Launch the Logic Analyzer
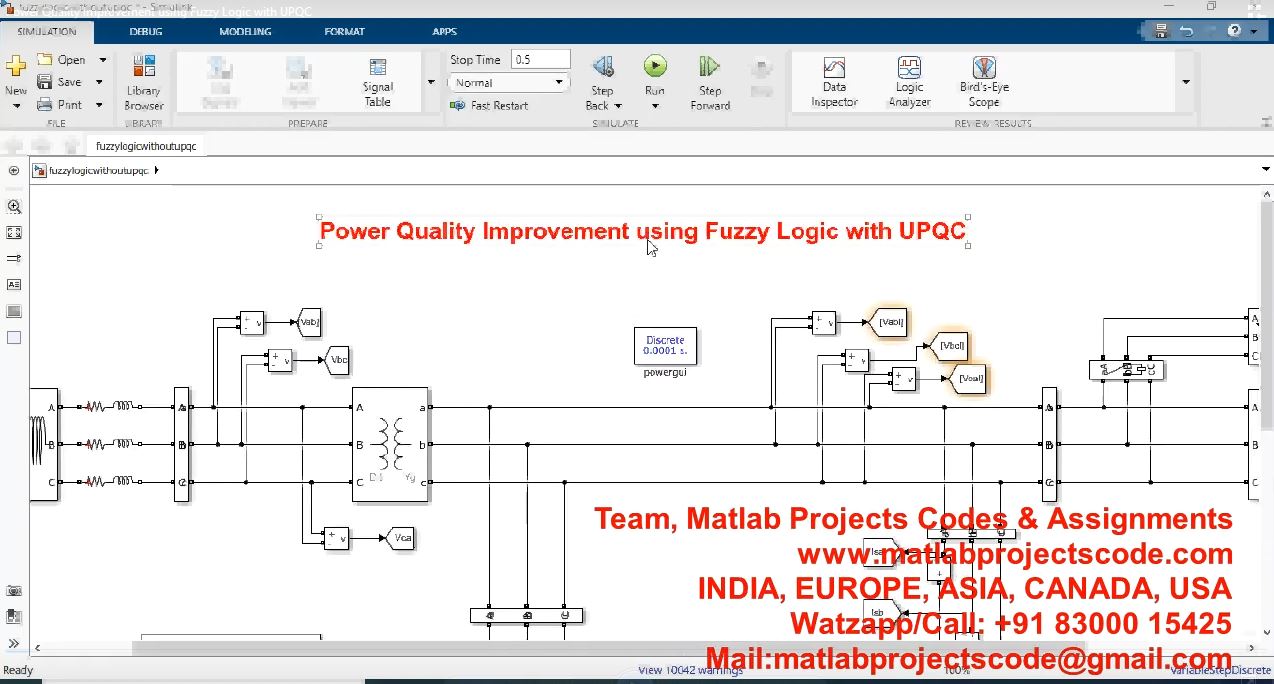This screenshot has height=684, width=1274. point(909,82)
